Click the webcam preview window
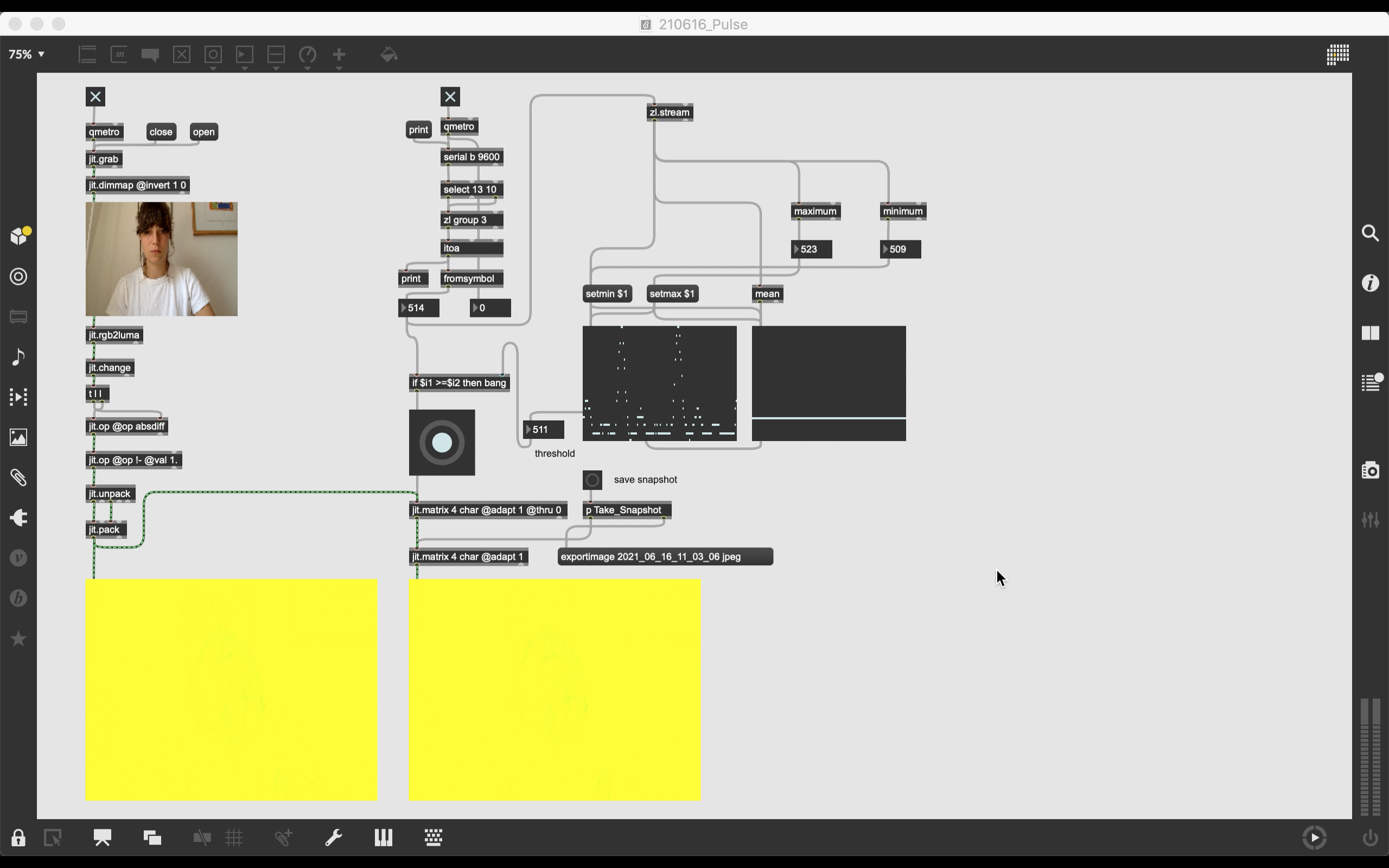This screenshot has height=868, width=1389. click(161, 259)
